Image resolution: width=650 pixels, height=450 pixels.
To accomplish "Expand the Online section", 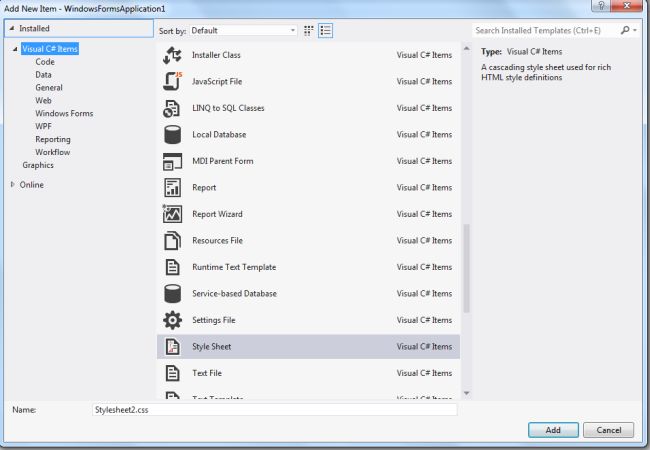I will point(12,184).
